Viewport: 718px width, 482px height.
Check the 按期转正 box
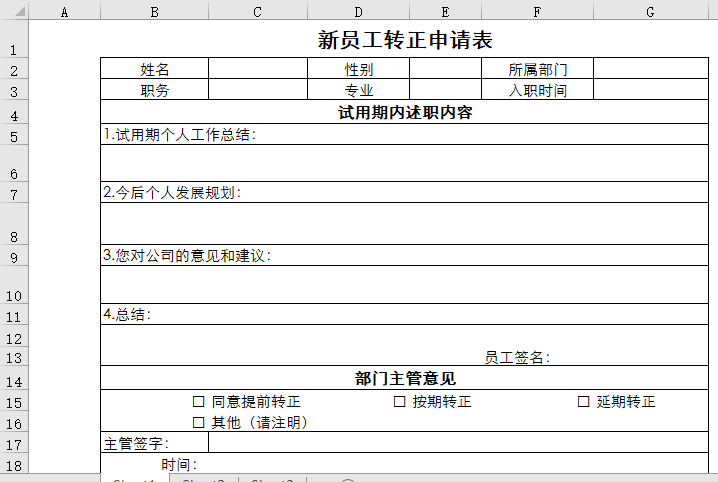tap(399, 402)
